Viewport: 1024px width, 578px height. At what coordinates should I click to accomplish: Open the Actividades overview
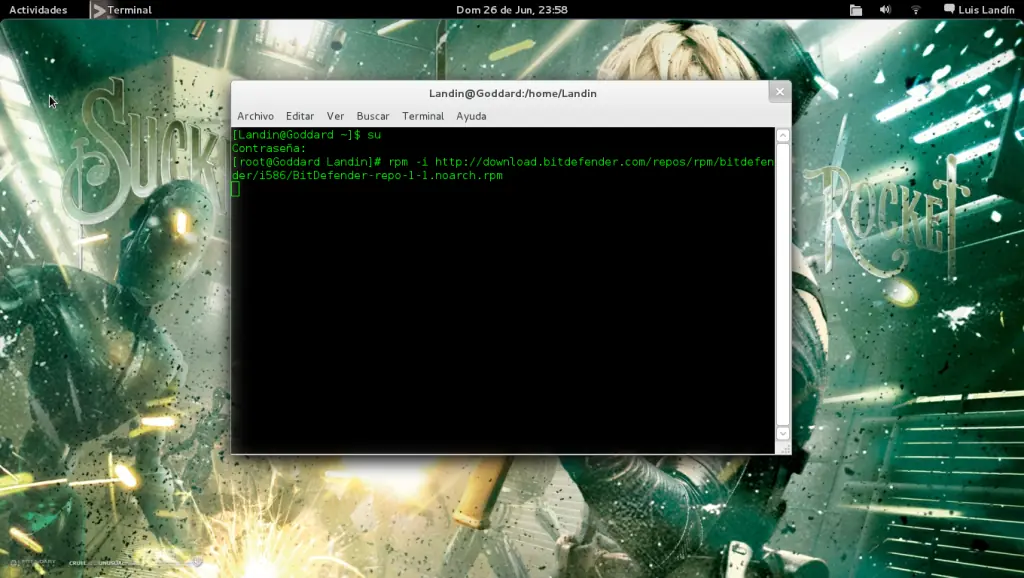click(x=38, y=10)
